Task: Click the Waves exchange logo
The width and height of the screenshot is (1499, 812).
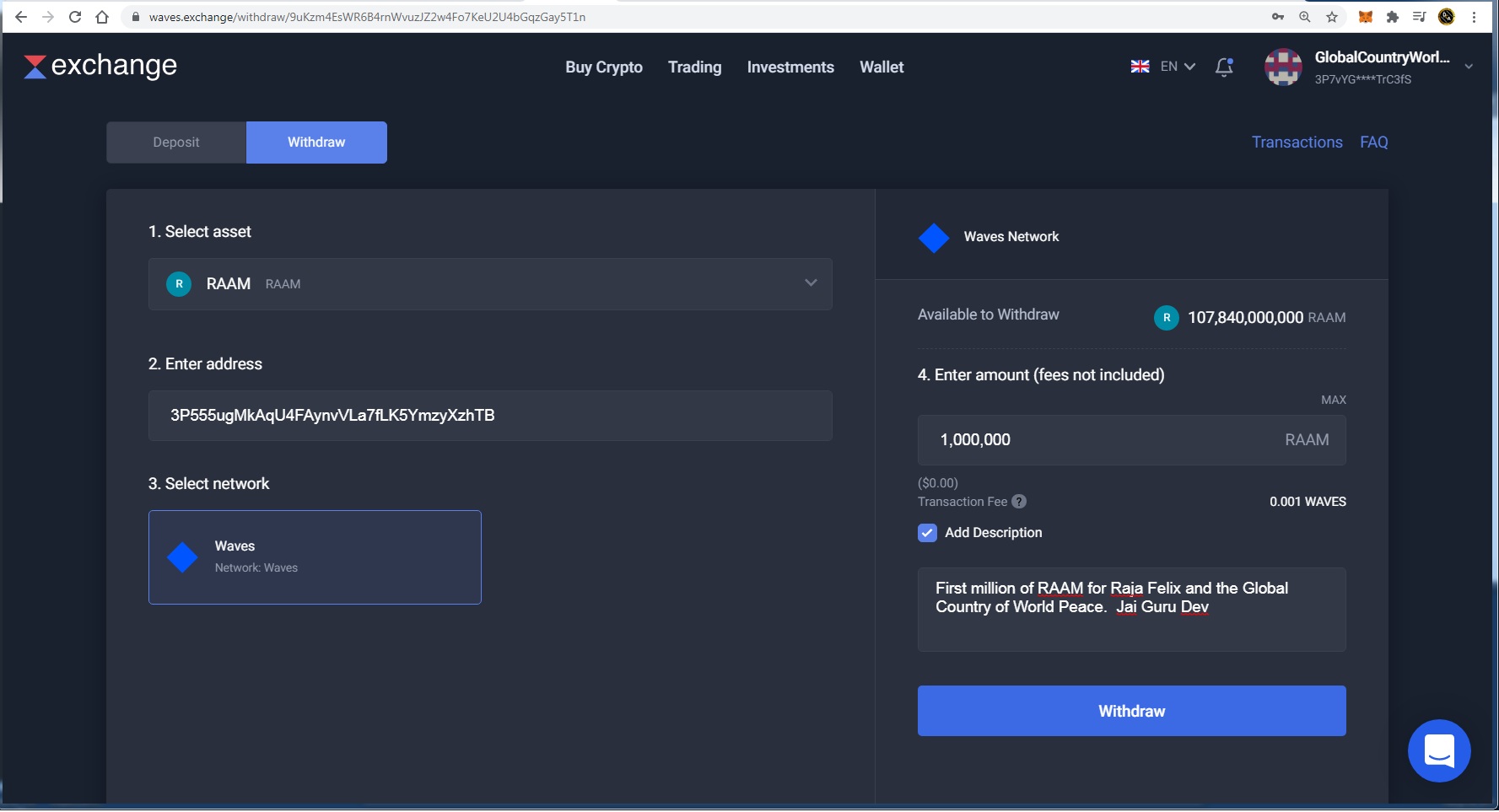Action: point(100,66)
